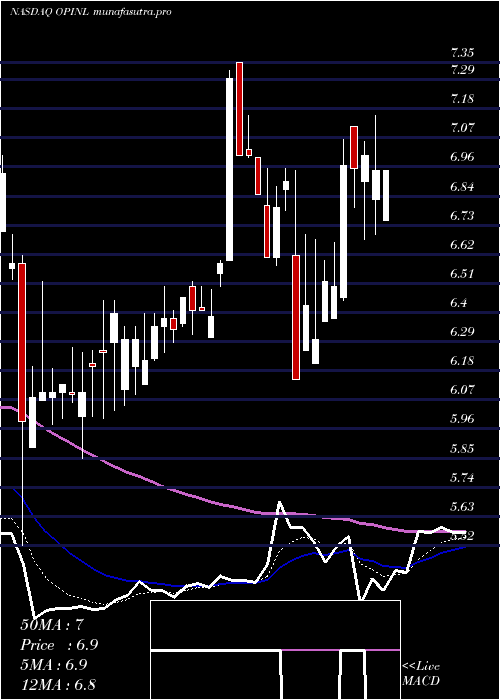Click the 5MA : 6.9 legend text
The width and height of the screenshot is (500, 700).
coord(54,665)
